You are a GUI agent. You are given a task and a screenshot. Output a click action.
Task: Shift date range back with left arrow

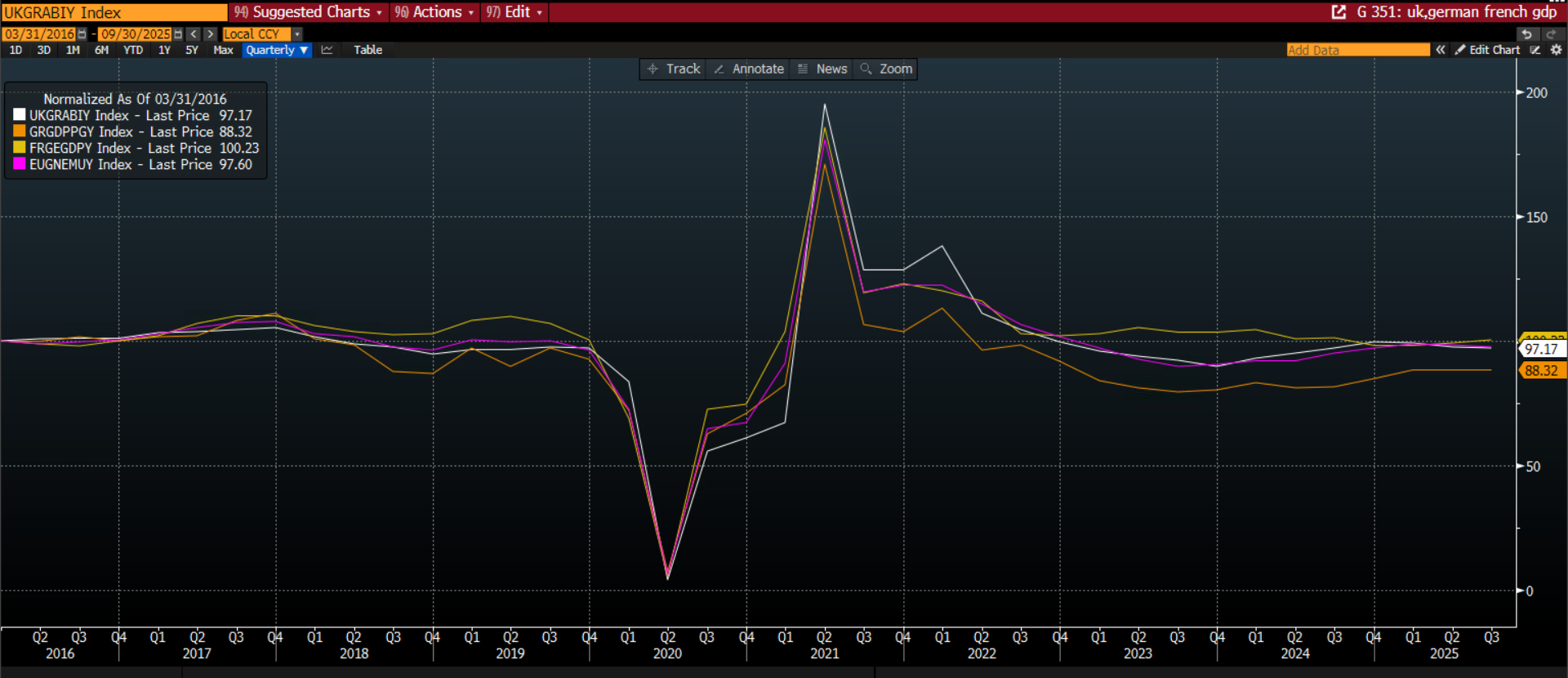194,34
